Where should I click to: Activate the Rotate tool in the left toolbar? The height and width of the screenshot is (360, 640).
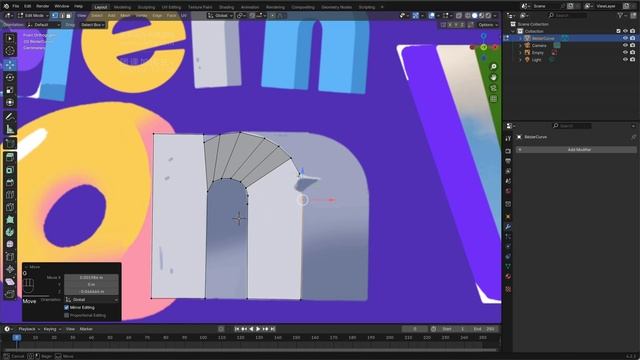[x=10, y=77]
